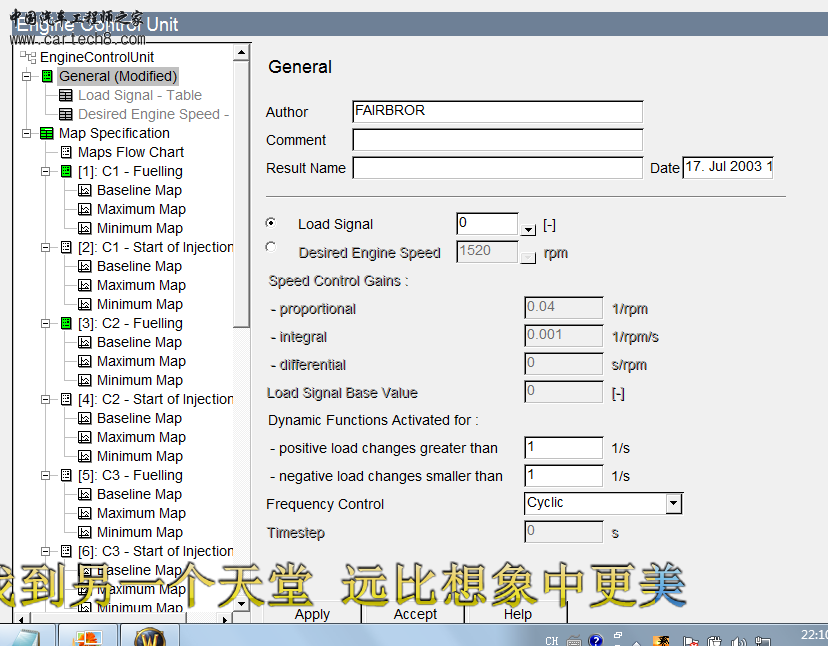The width and height of the screenshot is (828, 646).
Task: Click the Comment input field
Action: click(x=497, y=140)
